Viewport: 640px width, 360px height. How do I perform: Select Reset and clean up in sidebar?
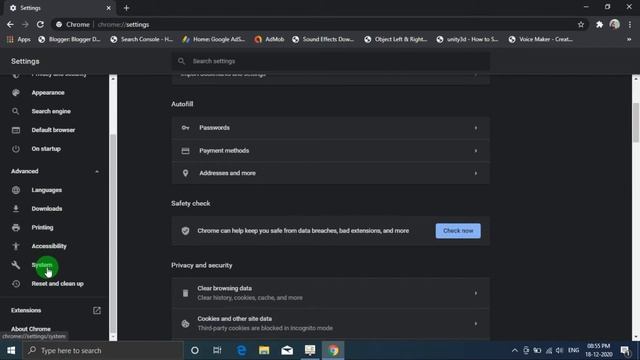(58, 284)
